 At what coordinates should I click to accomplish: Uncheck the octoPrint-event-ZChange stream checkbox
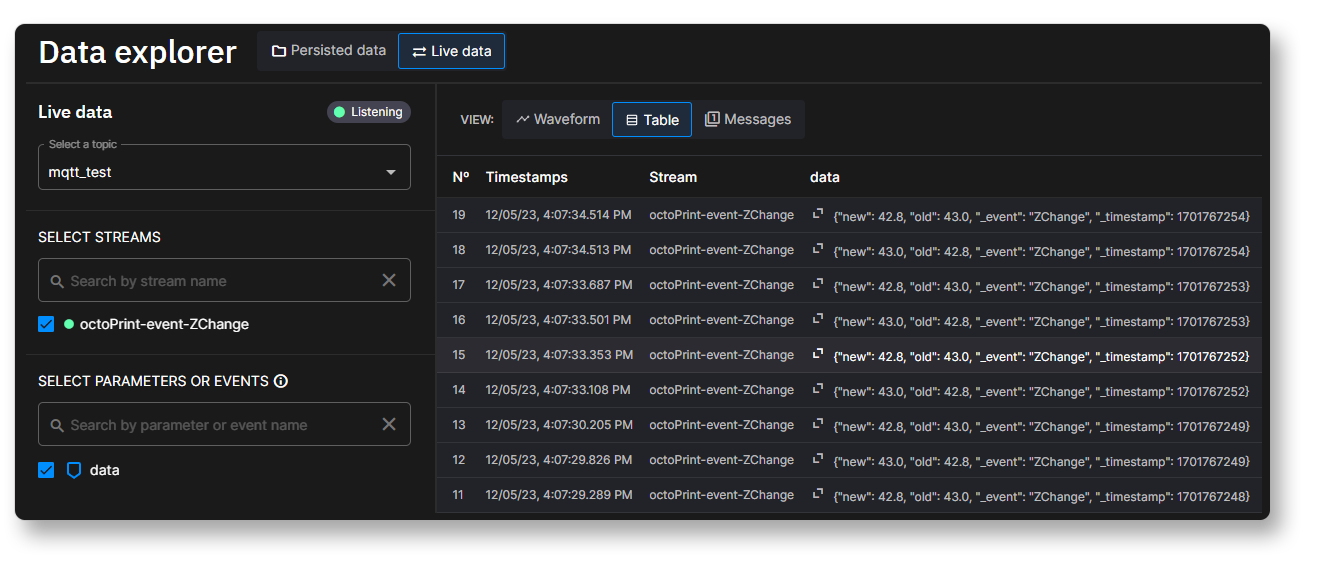[46, 324]
